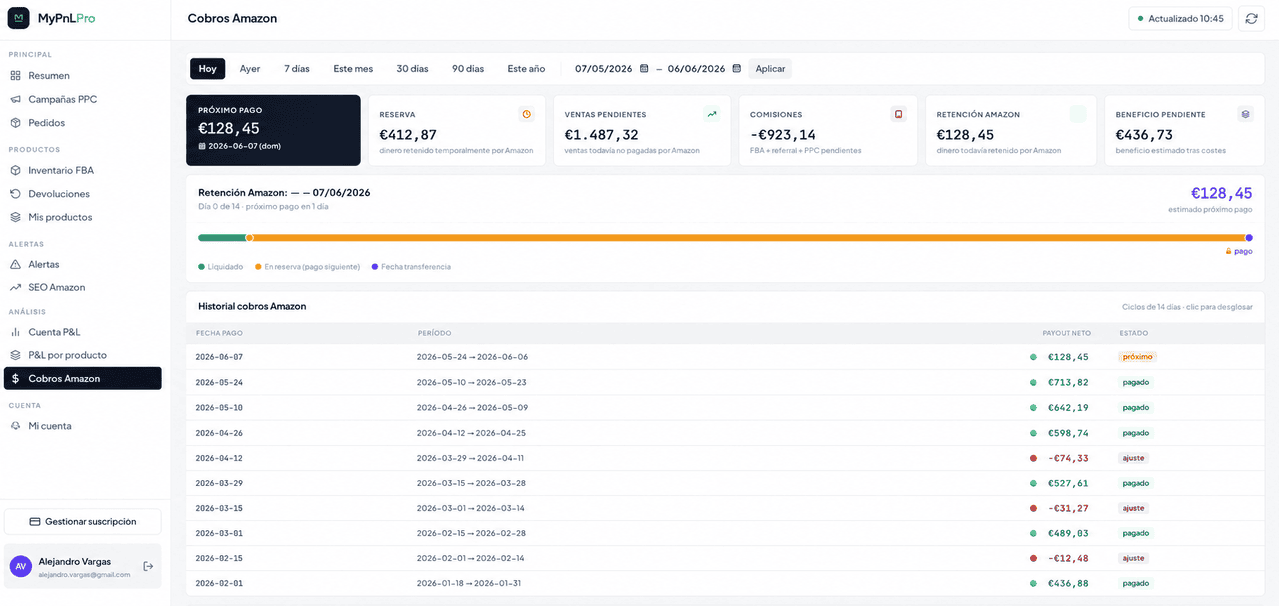Click the €436,88 payout amount
Viewport: 1279px width, 606px height.
tap(1068, 583)
